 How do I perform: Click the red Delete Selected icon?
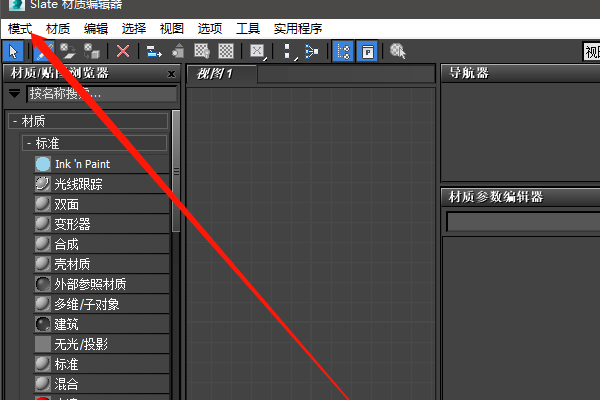[x=122, y=51]
